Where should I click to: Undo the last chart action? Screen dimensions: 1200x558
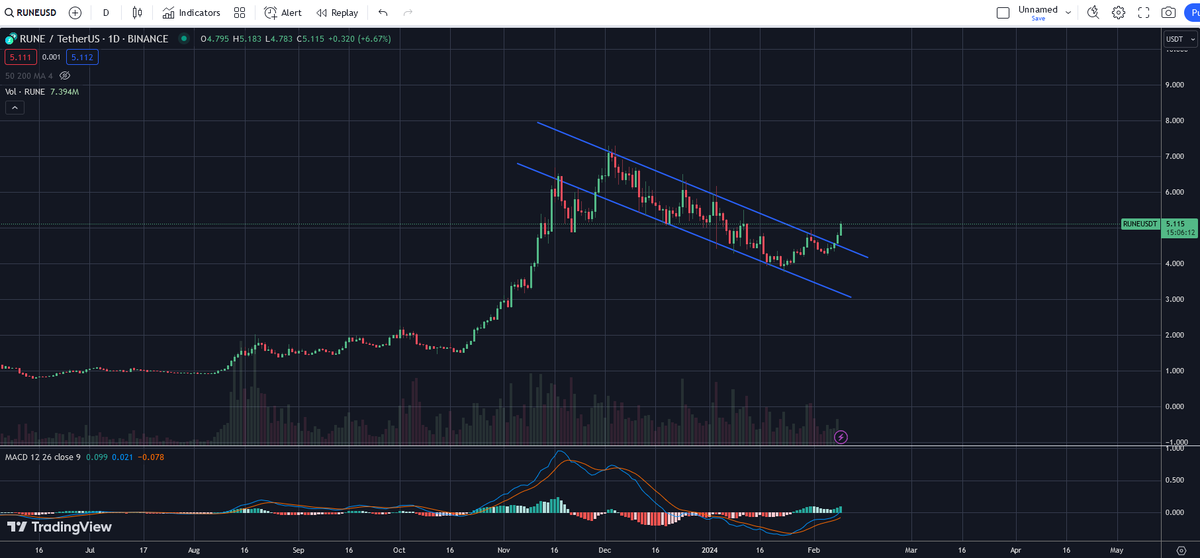(x=383, y=13)
